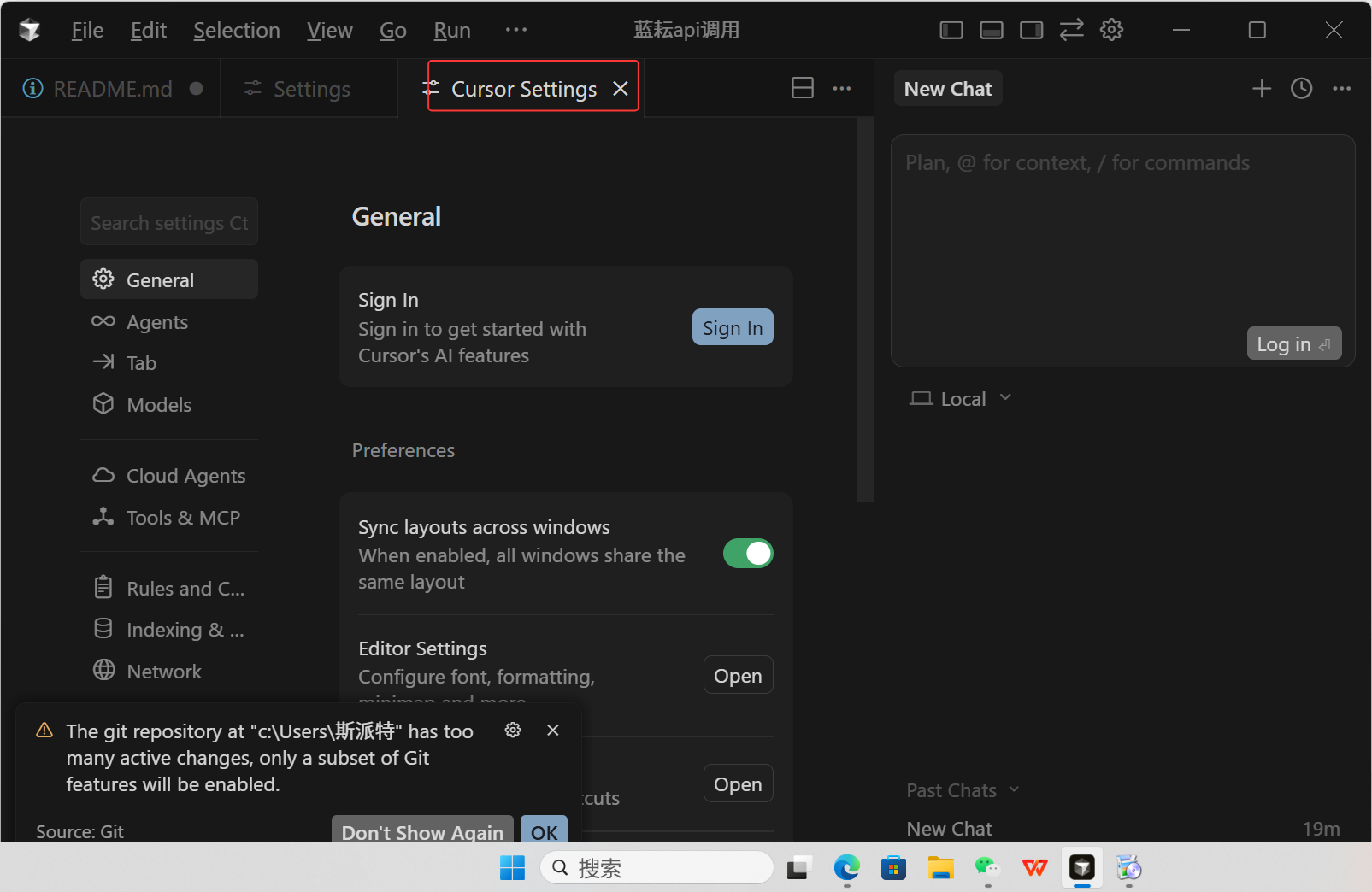Switch to the Settings tab
This screenshot has width=1372, height=892.
[309, 89]
